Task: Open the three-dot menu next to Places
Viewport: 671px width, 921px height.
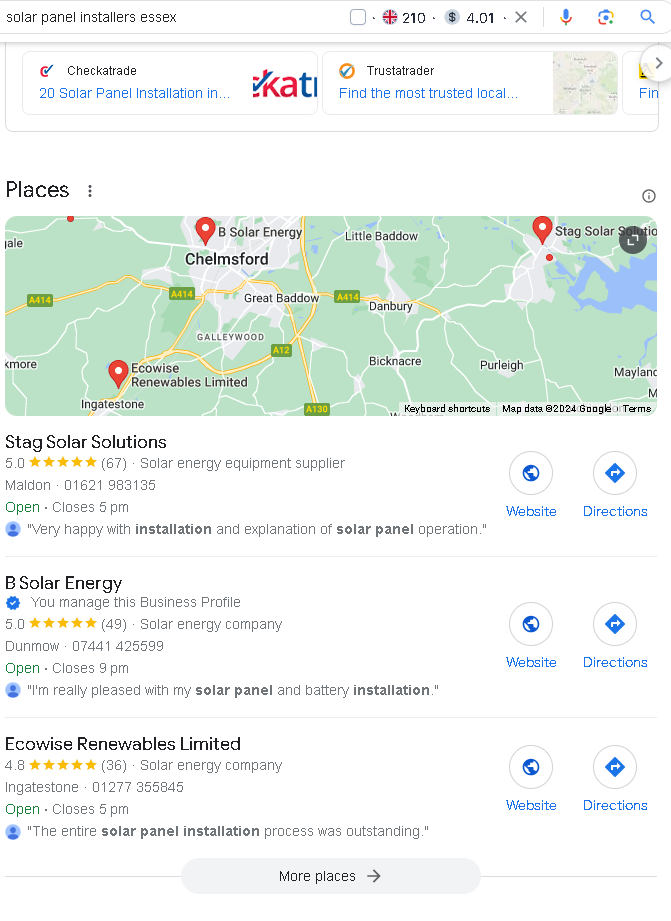Action: 90,190
